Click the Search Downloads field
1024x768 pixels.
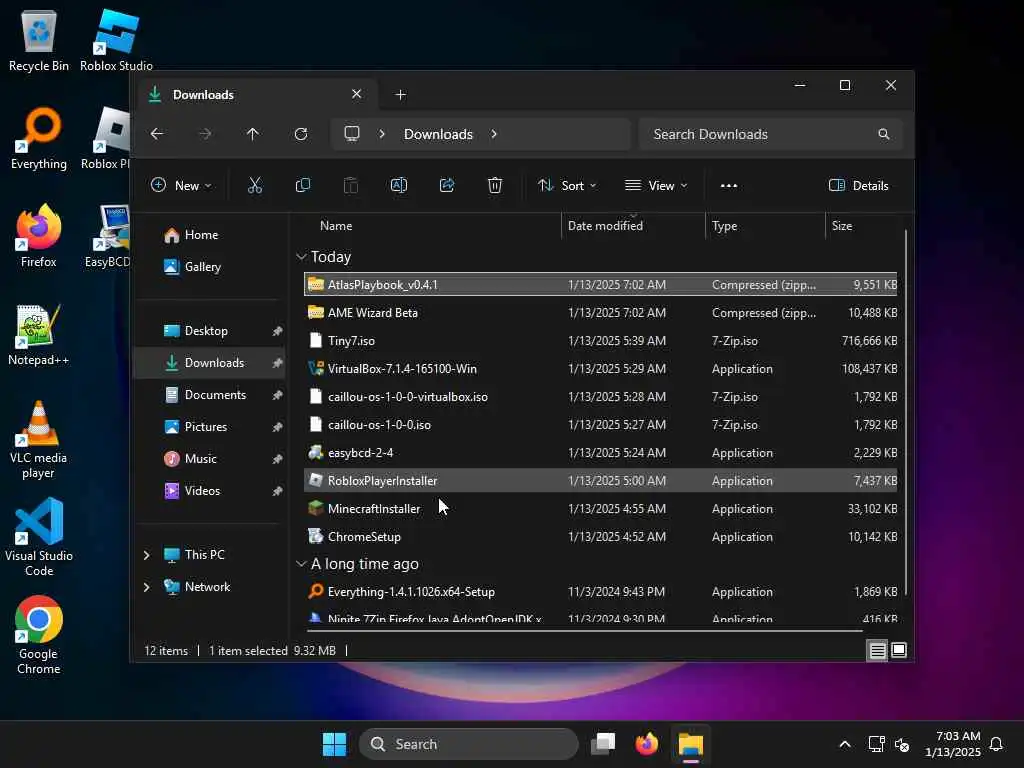pyautogui.click(x=770, y=134)
